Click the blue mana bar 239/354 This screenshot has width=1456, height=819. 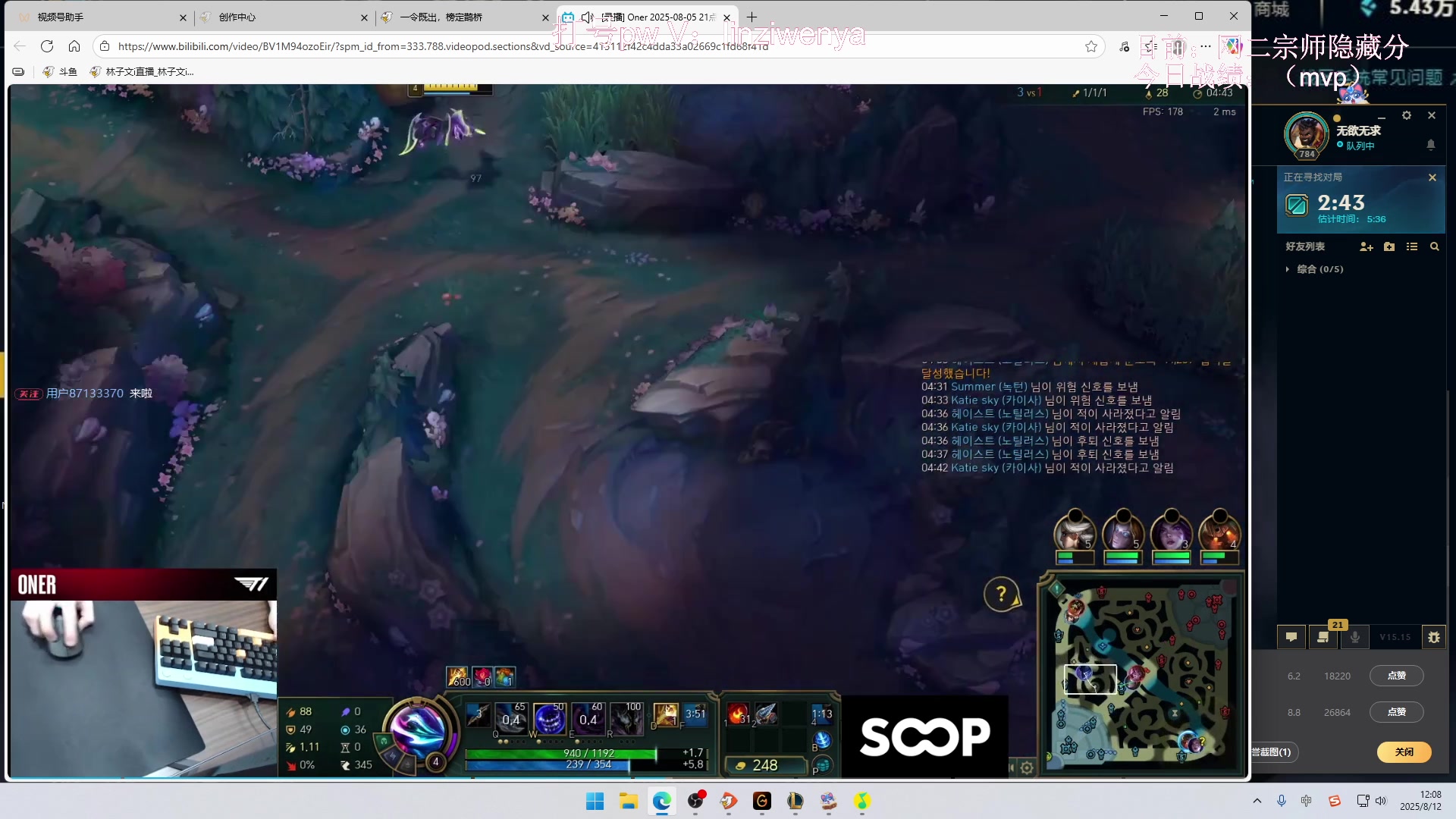point(585,764)
